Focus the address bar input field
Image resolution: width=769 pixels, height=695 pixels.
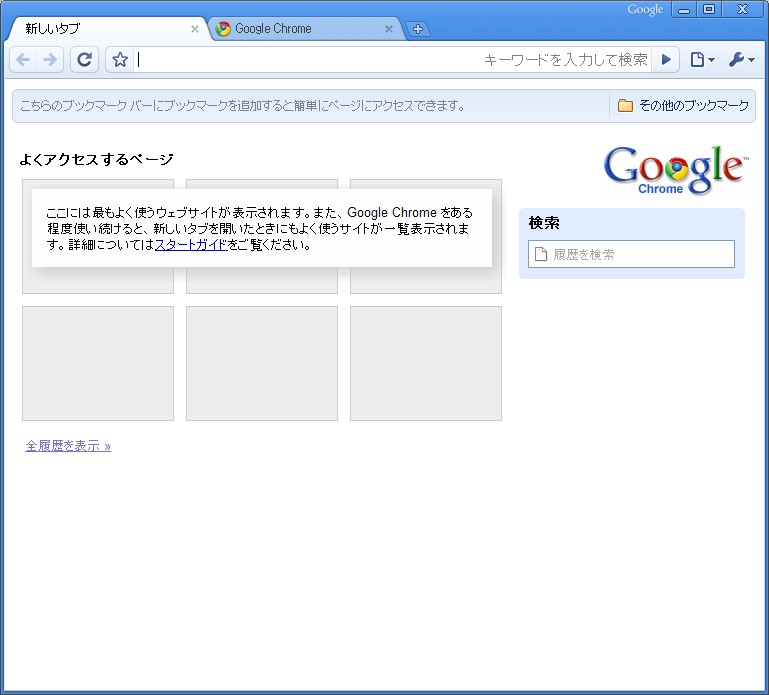pos(392,60)
